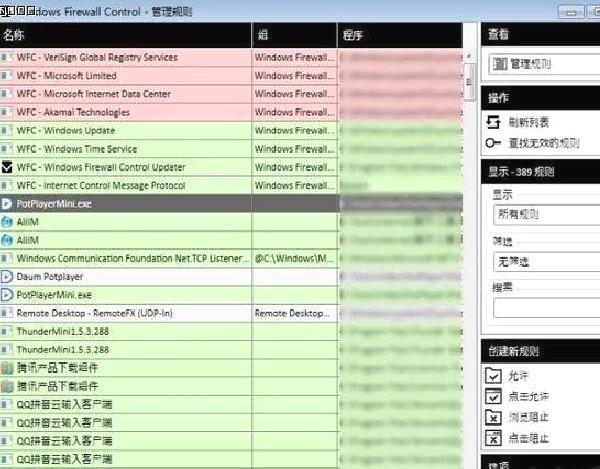Click the icon beside WFC - Windows Update
Viewport: 600px width, 469px height.
[6, 130]
